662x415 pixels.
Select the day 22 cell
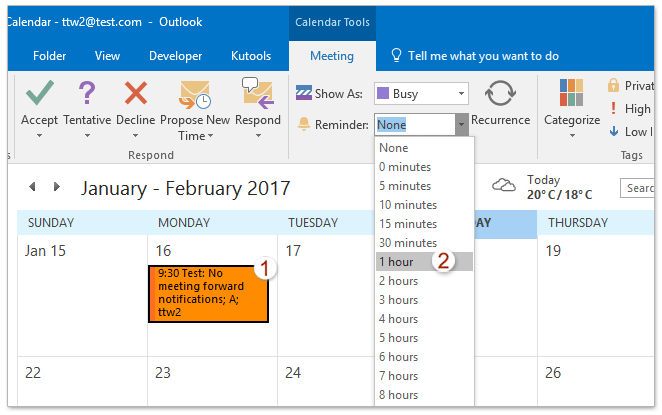[x=82, y=381]
